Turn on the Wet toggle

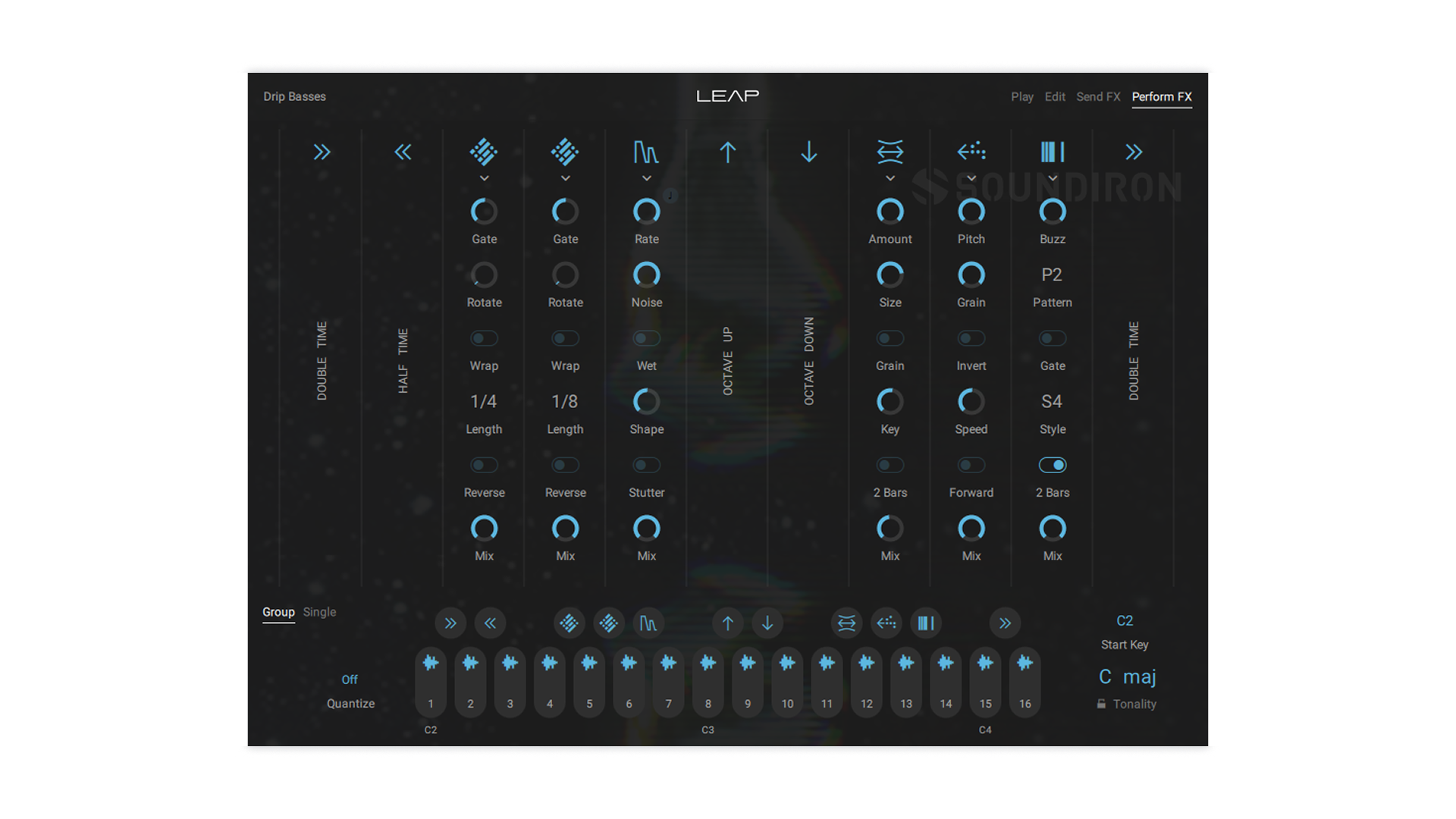tap(646, 338)
